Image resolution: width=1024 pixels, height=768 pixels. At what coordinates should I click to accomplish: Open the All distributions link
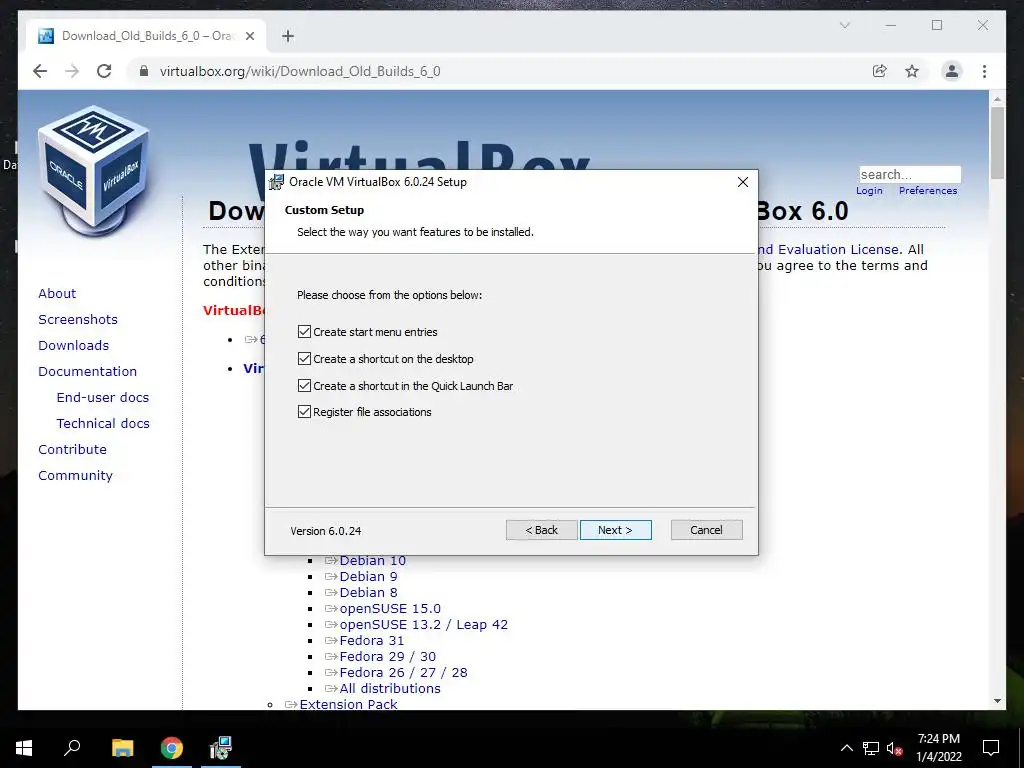tap(390, 688)
